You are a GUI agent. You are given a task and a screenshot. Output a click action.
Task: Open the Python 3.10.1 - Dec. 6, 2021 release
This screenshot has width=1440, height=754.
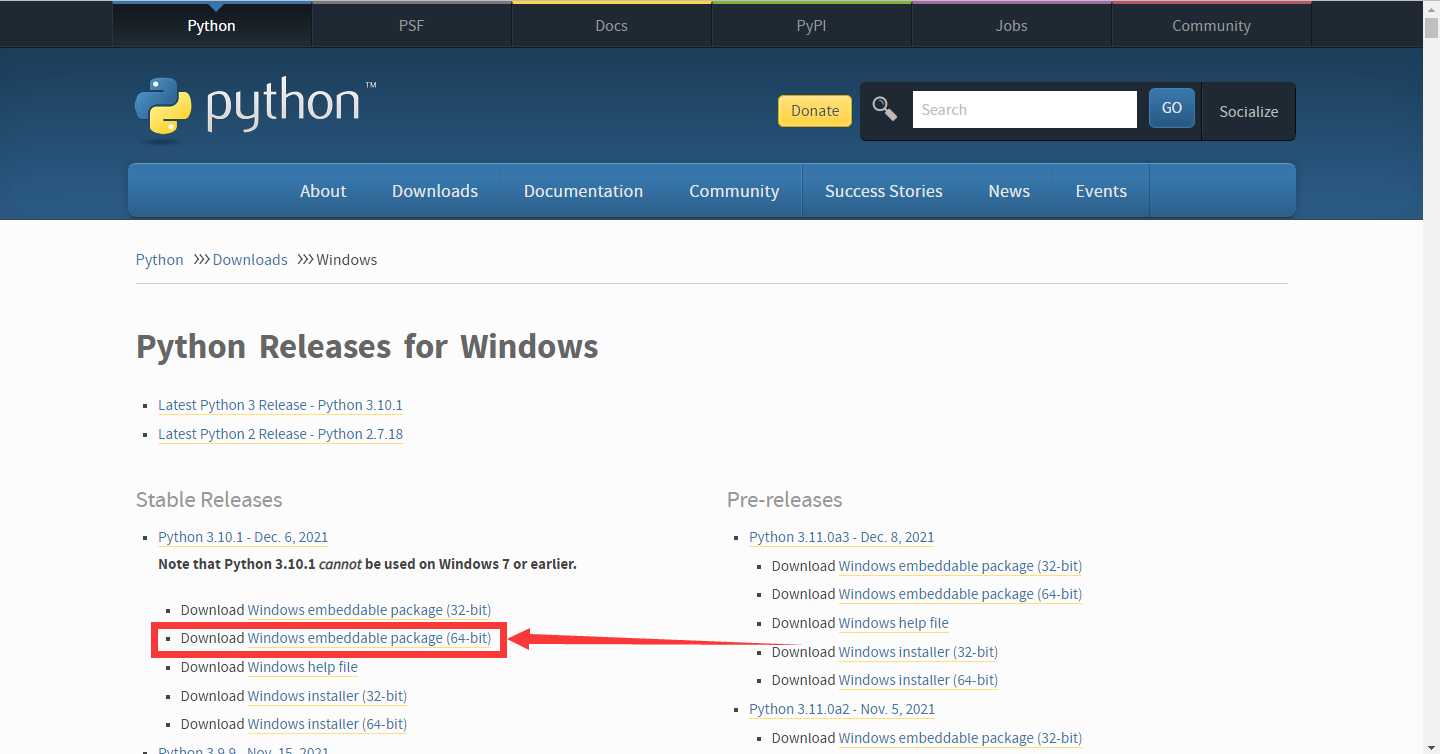click(x=243, y=537)
